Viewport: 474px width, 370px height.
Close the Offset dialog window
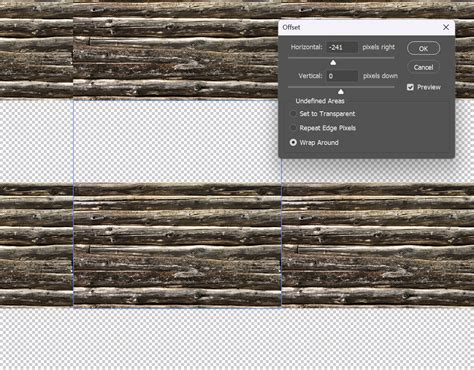click(x=446, y=27)
